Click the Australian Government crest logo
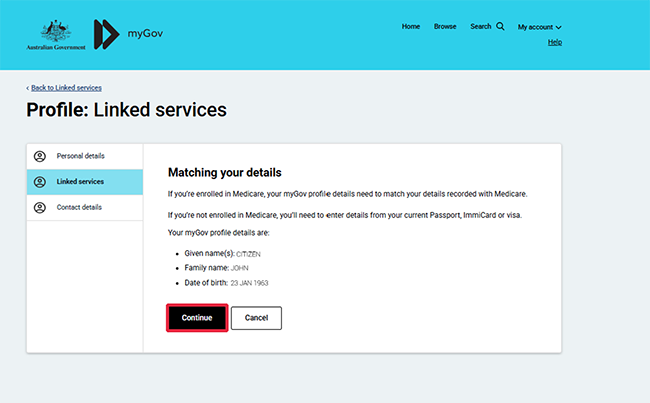Viewport: 650px width, 403px height. coord(50,32)
